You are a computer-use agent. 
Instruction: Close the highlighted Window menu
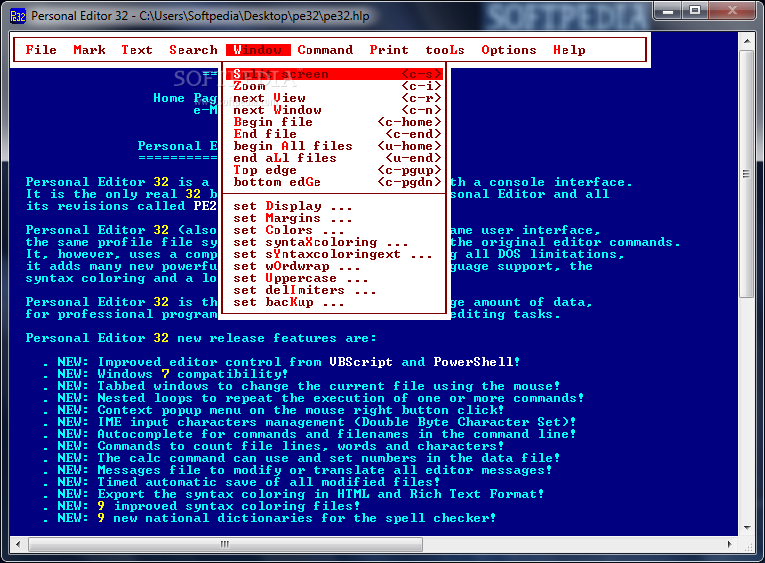point(258,50)
